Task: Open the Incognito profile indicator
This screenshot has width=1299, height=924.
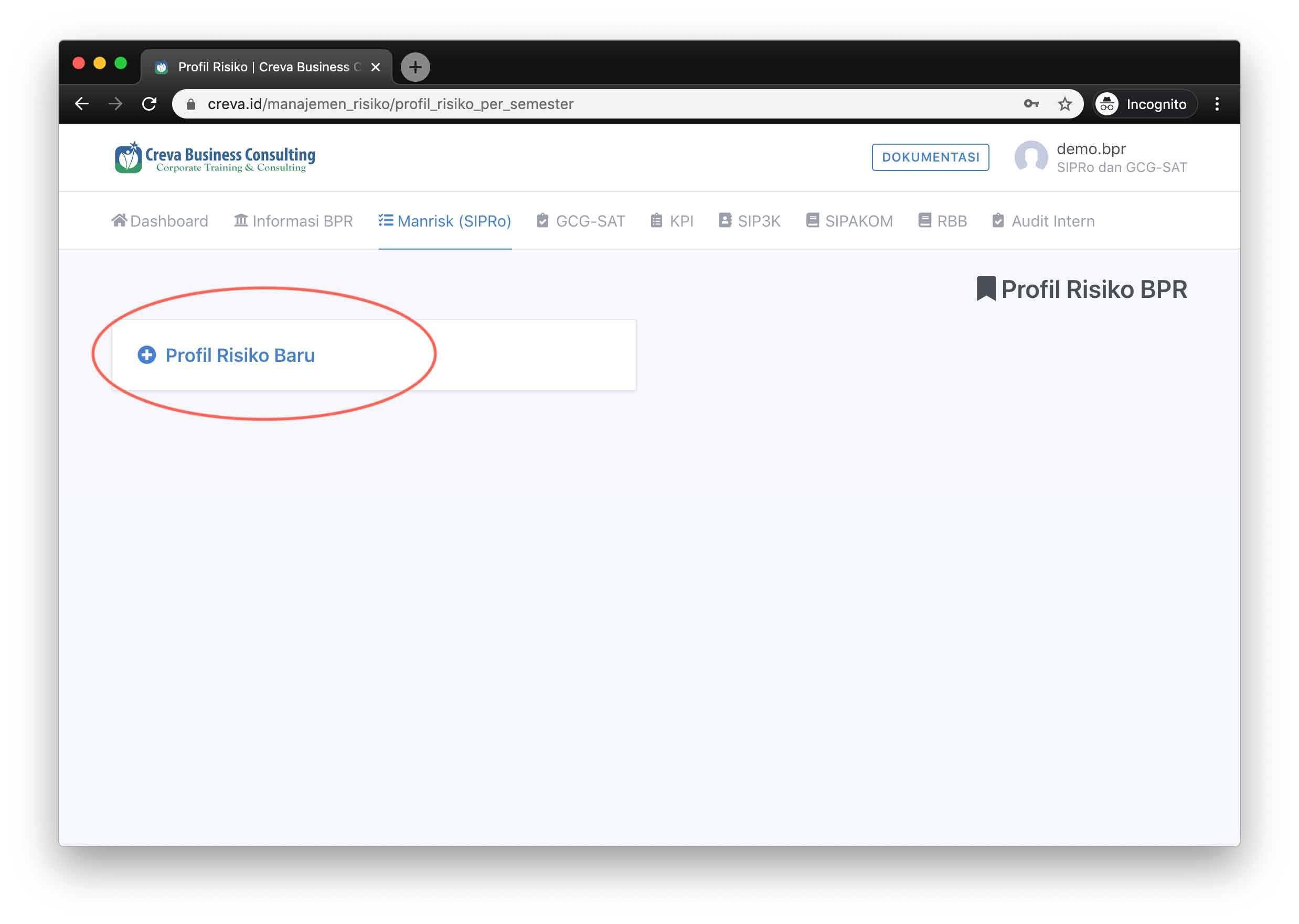Action: 1145,104
